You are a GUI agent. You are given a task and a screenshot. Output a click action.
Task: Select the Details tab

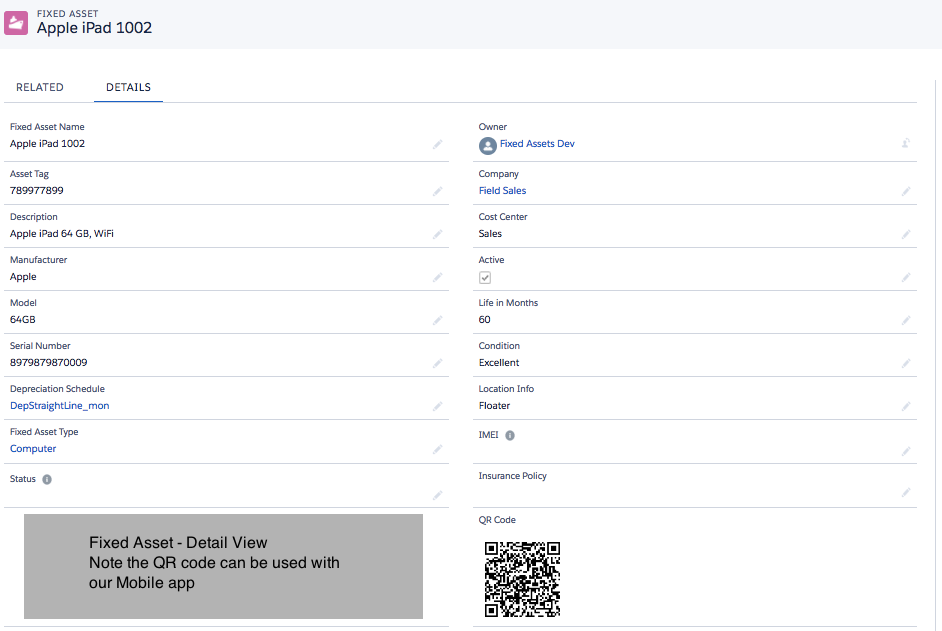pos(128,87)
